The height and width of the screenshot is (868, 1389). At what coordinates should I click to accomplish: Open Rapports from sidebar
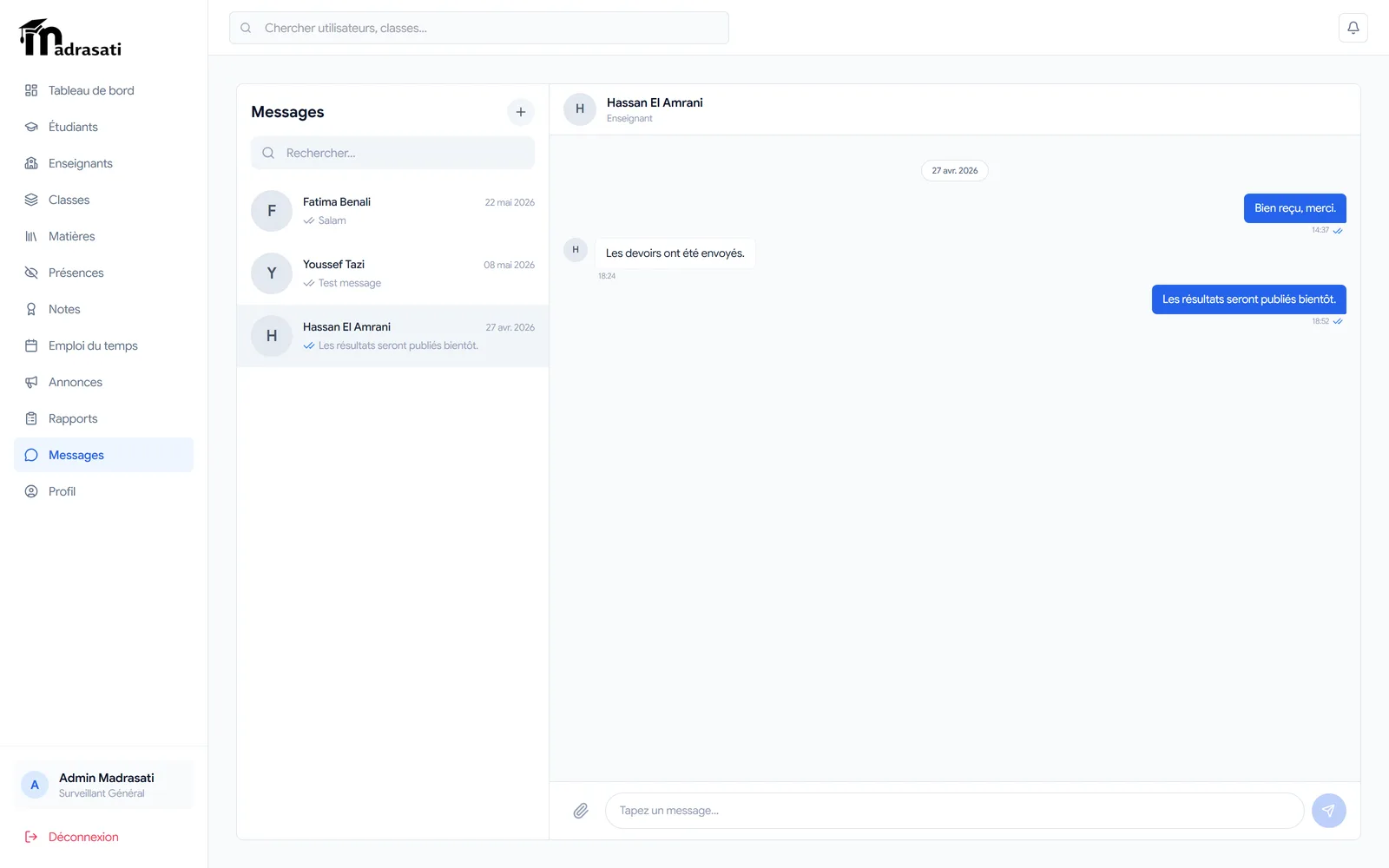pos(103,418)
